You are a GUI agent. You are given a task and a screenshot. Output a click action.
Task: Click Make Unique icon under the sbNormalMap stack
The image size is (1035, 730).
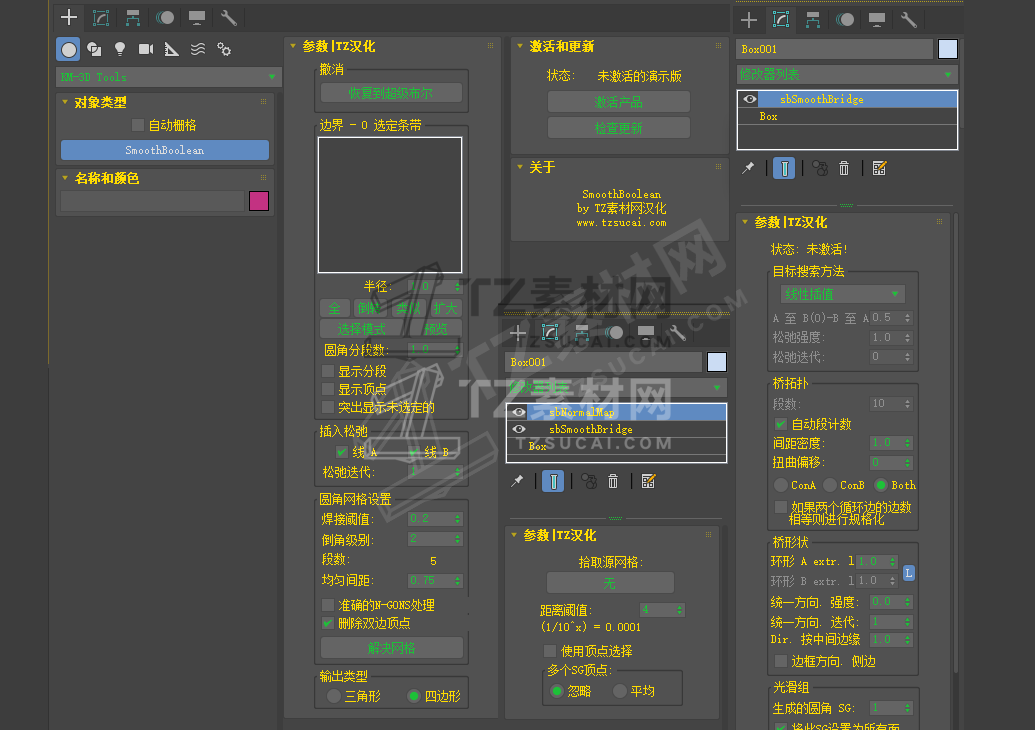589,481
